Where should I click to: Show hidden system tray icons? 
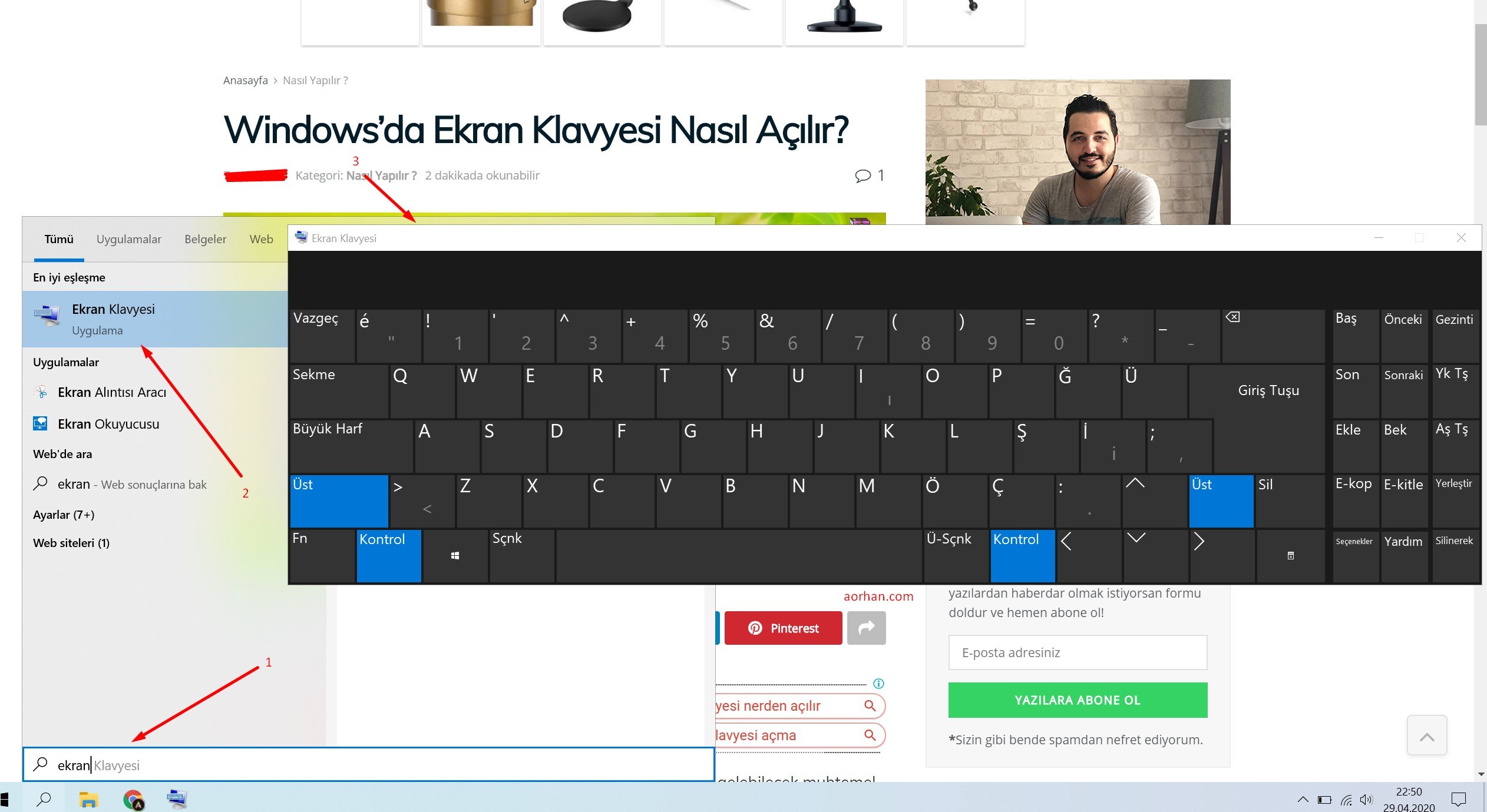(x=1303, y=799)
